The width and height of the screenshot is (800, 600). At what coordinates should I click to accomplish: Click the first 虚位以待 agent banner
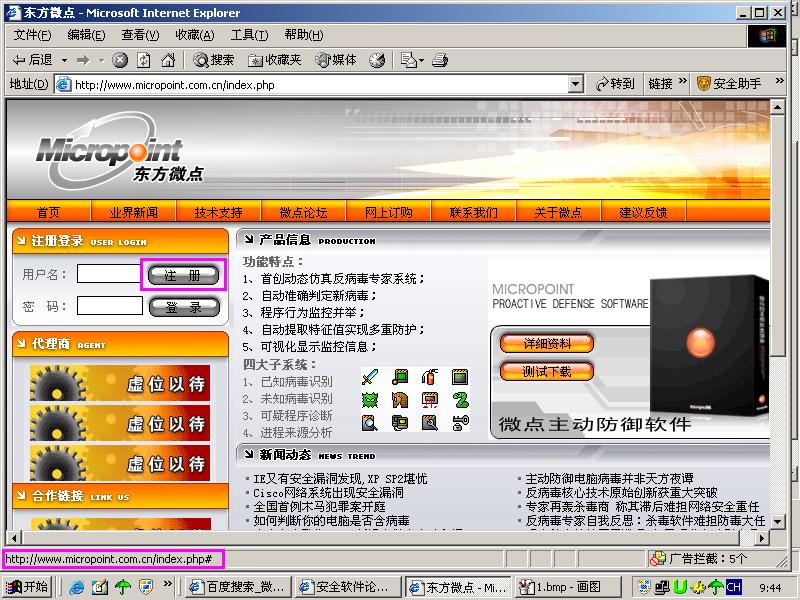pos(120,383)
